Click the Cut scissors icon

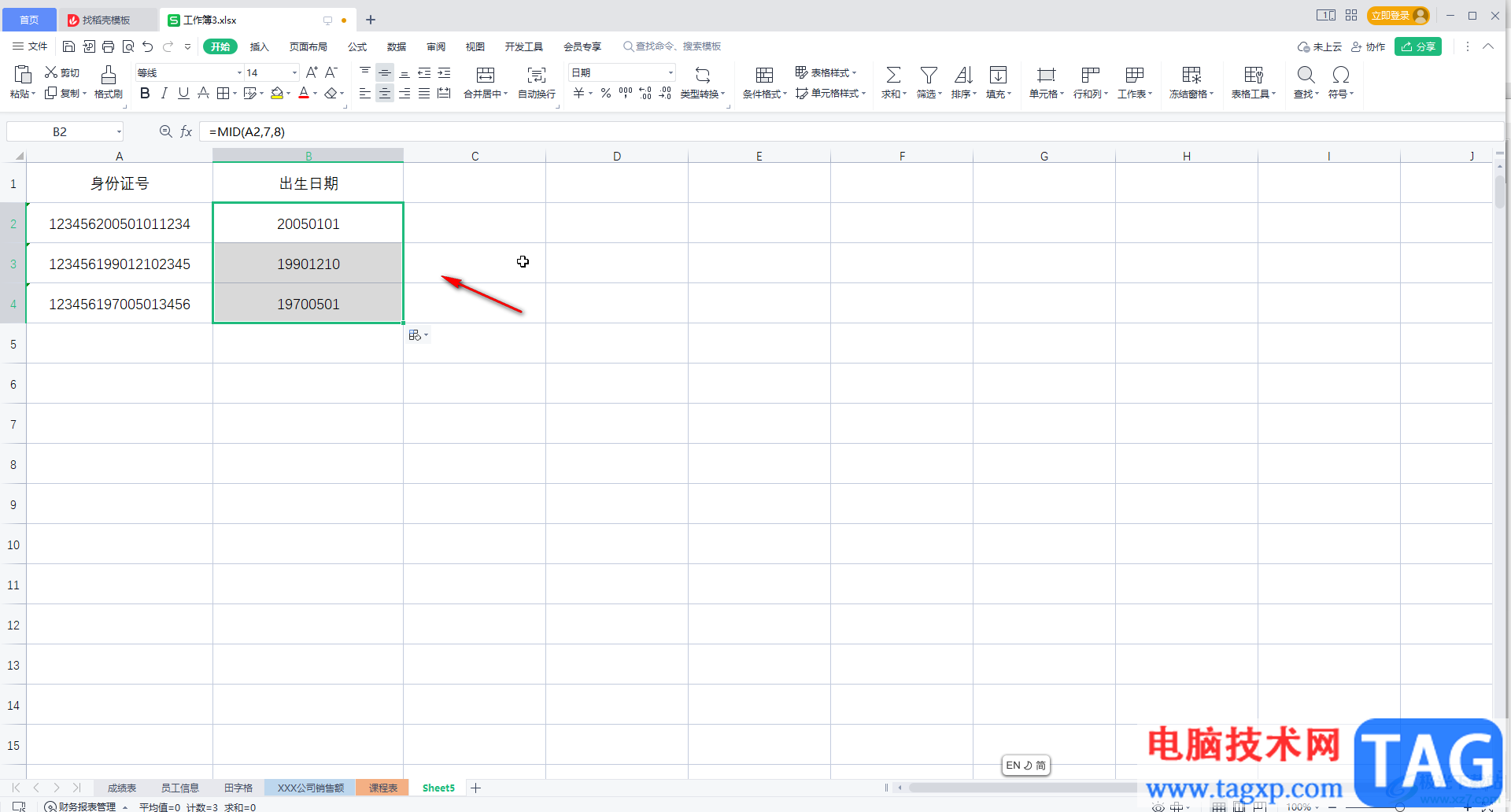pos(51,72)
